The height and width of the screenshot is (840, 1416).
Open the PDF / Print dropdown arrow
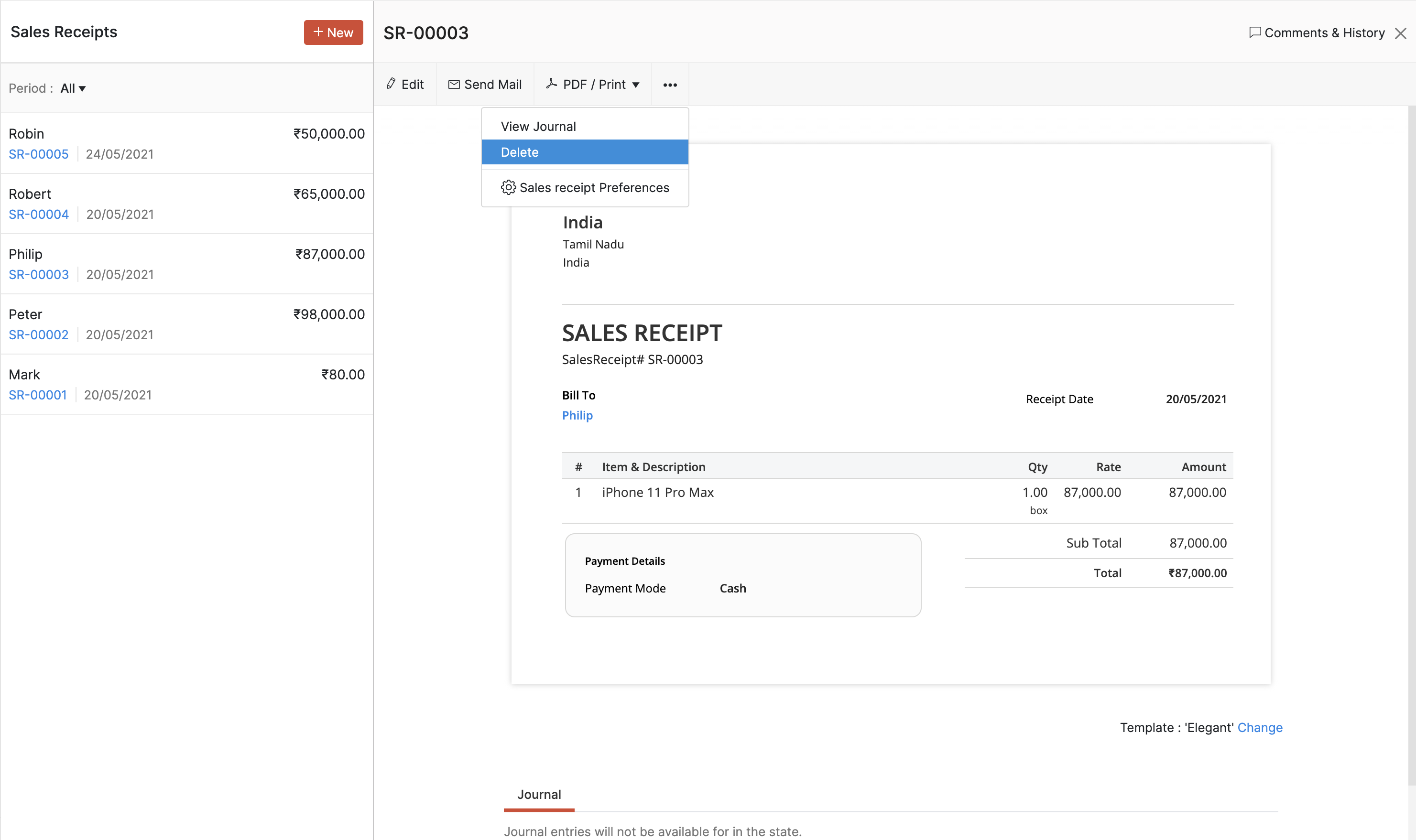636,85
